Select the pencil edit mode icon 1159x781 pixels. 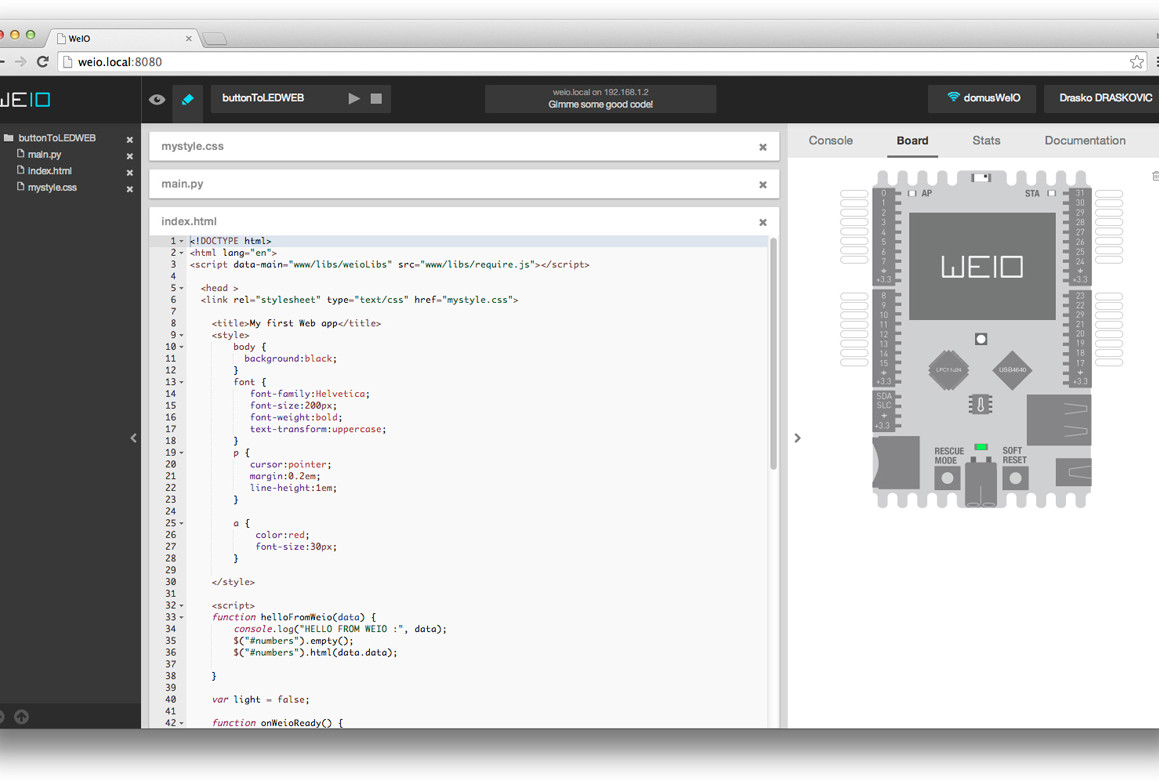(188, 99)
